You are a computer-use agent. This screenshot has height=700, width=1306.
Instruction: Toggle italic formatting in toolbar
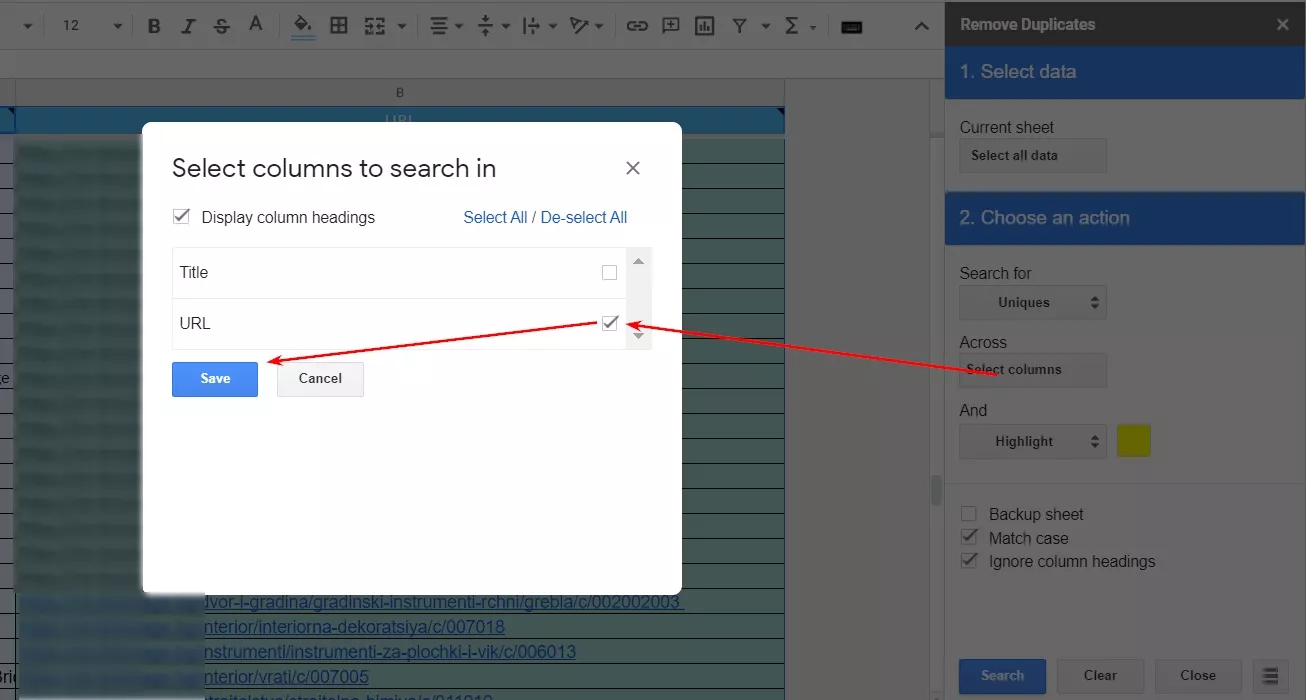(188, 26)
